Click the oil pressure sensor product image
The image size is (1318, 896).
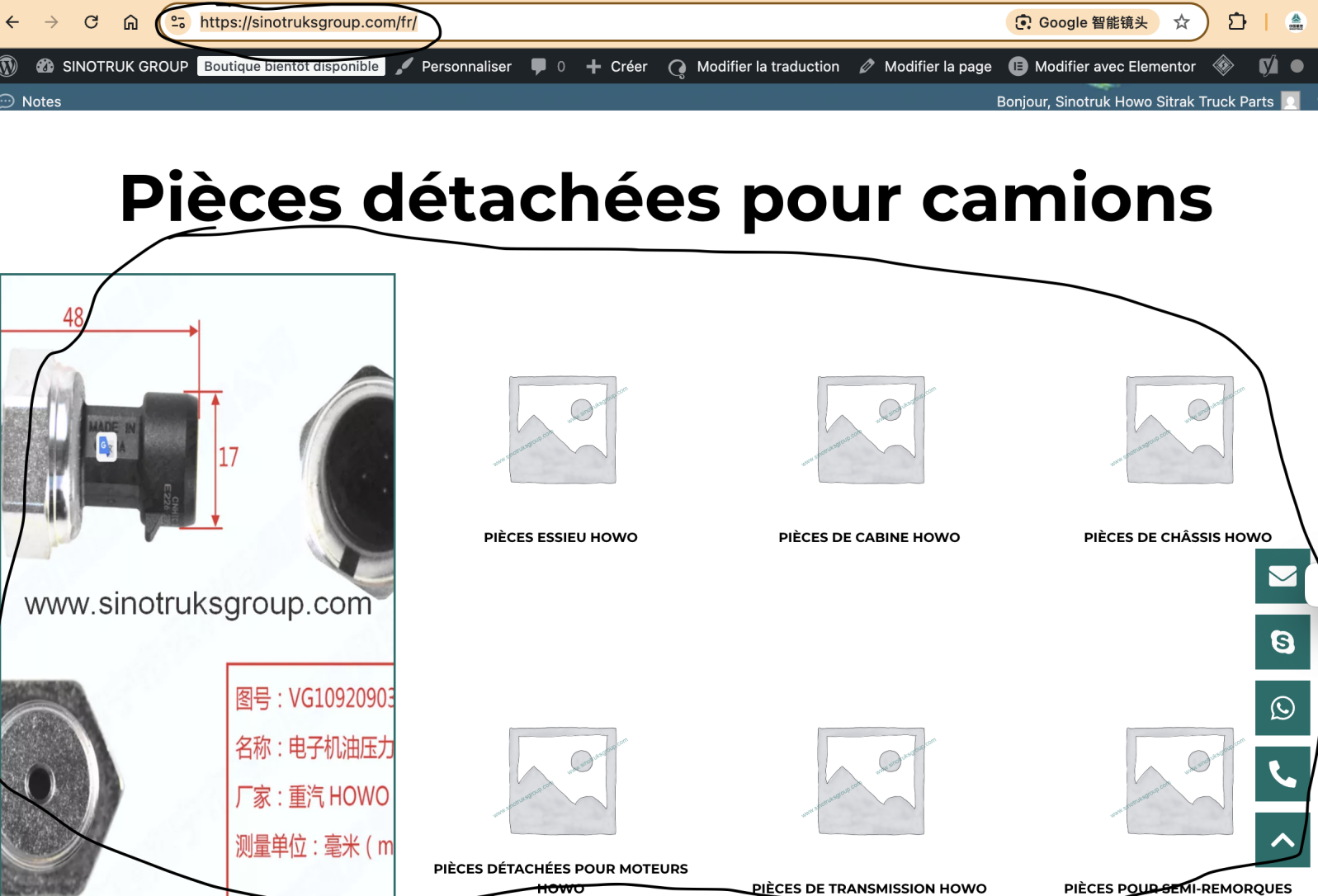[198, 585]
